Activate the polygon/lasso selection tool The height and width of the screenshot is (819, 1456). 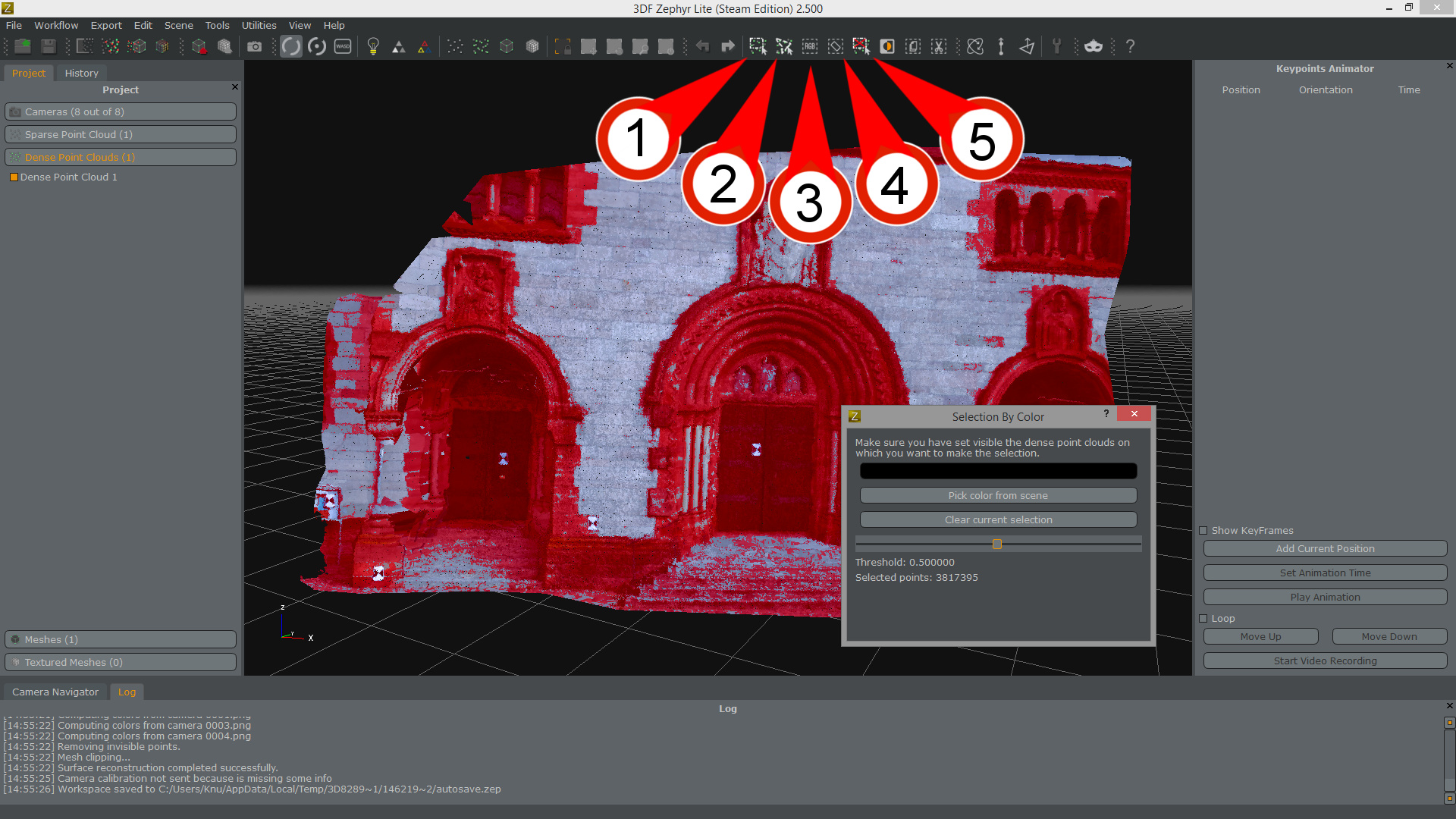click(784, 46)
